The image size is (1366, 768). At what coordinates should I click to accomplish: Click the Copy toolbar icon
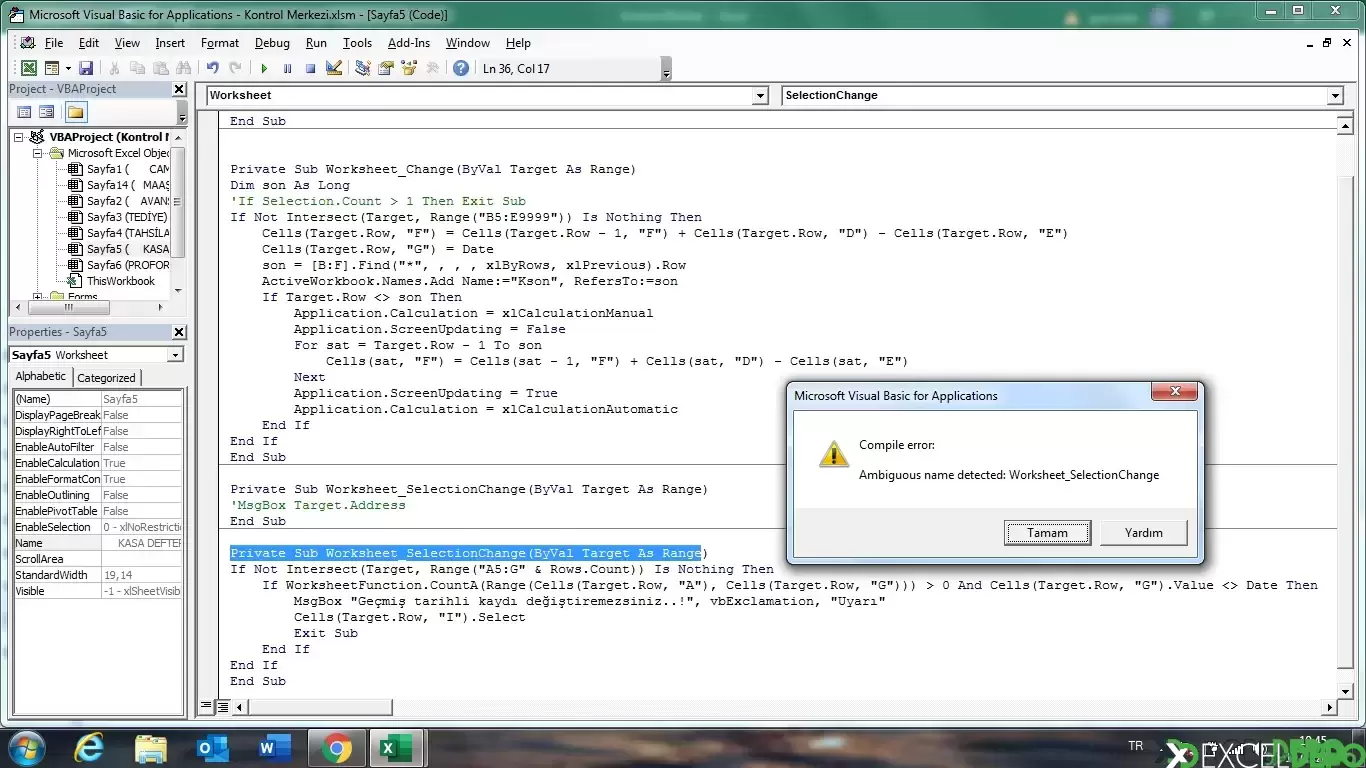pos(137,68)
